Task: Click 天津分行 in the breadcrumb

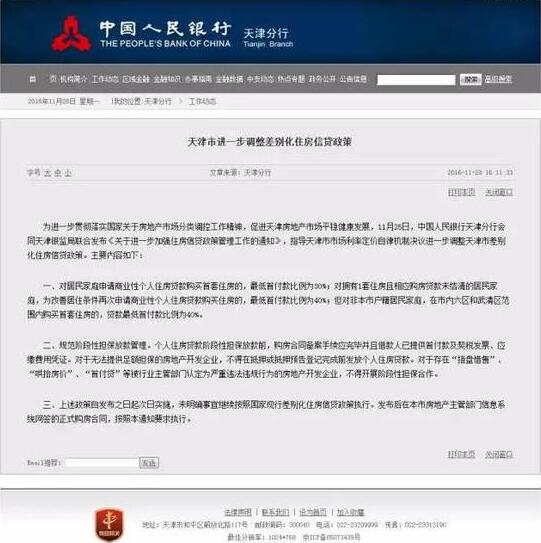Action: coord(158,101)
